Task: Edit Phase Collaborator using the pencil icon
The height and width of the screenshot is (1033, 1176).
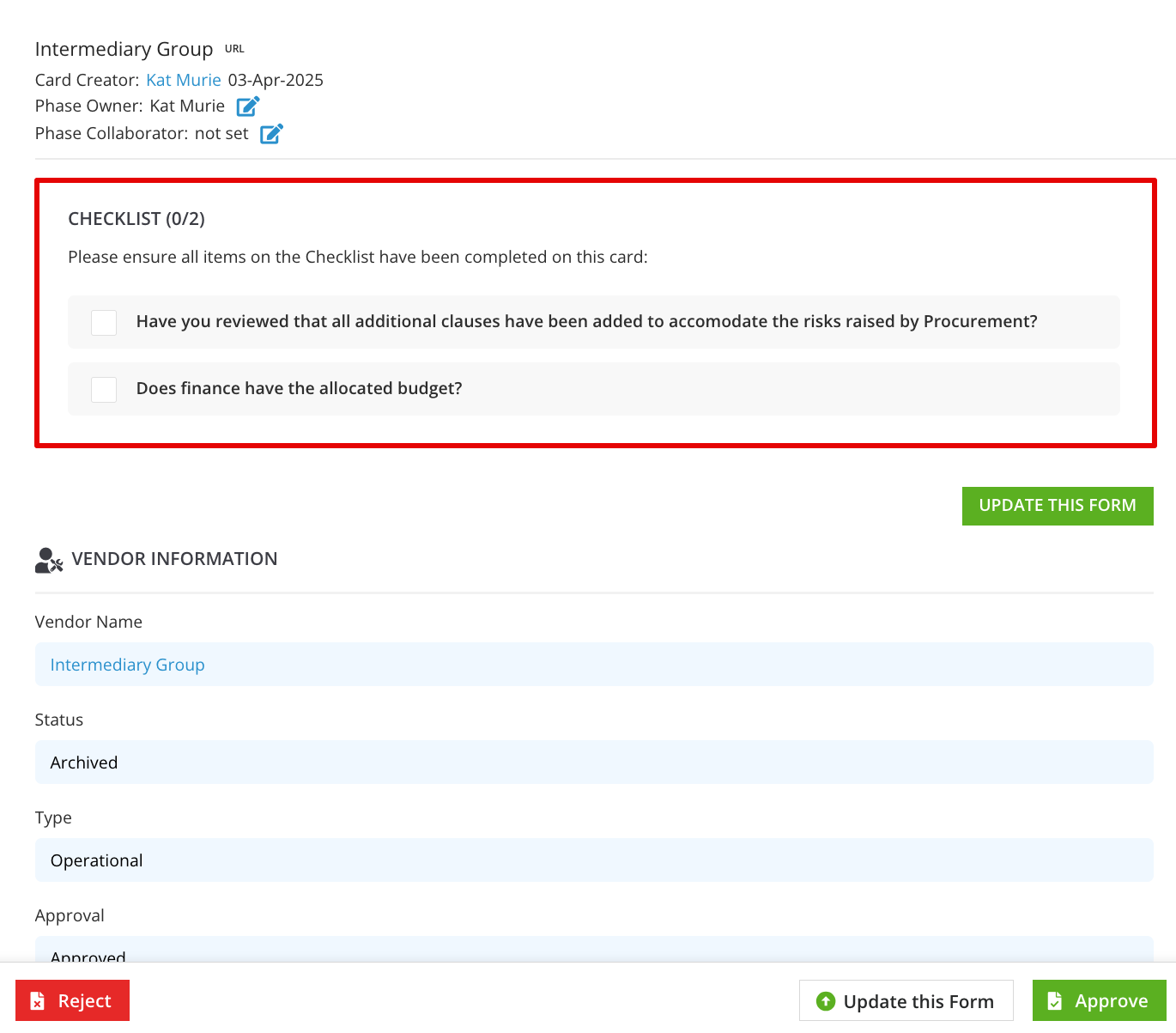Action: [x=271, y=134]
